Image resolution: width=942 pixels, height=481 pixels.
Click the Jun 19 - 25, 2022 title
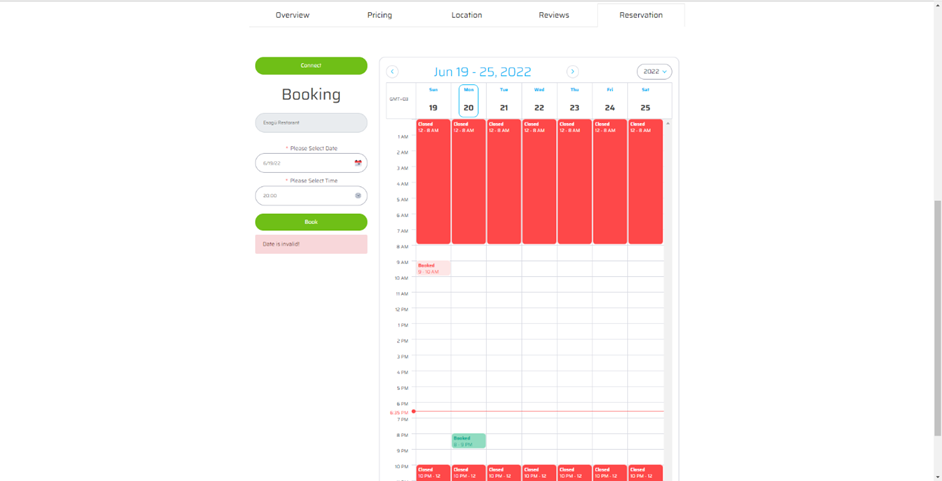pos(482,71)
